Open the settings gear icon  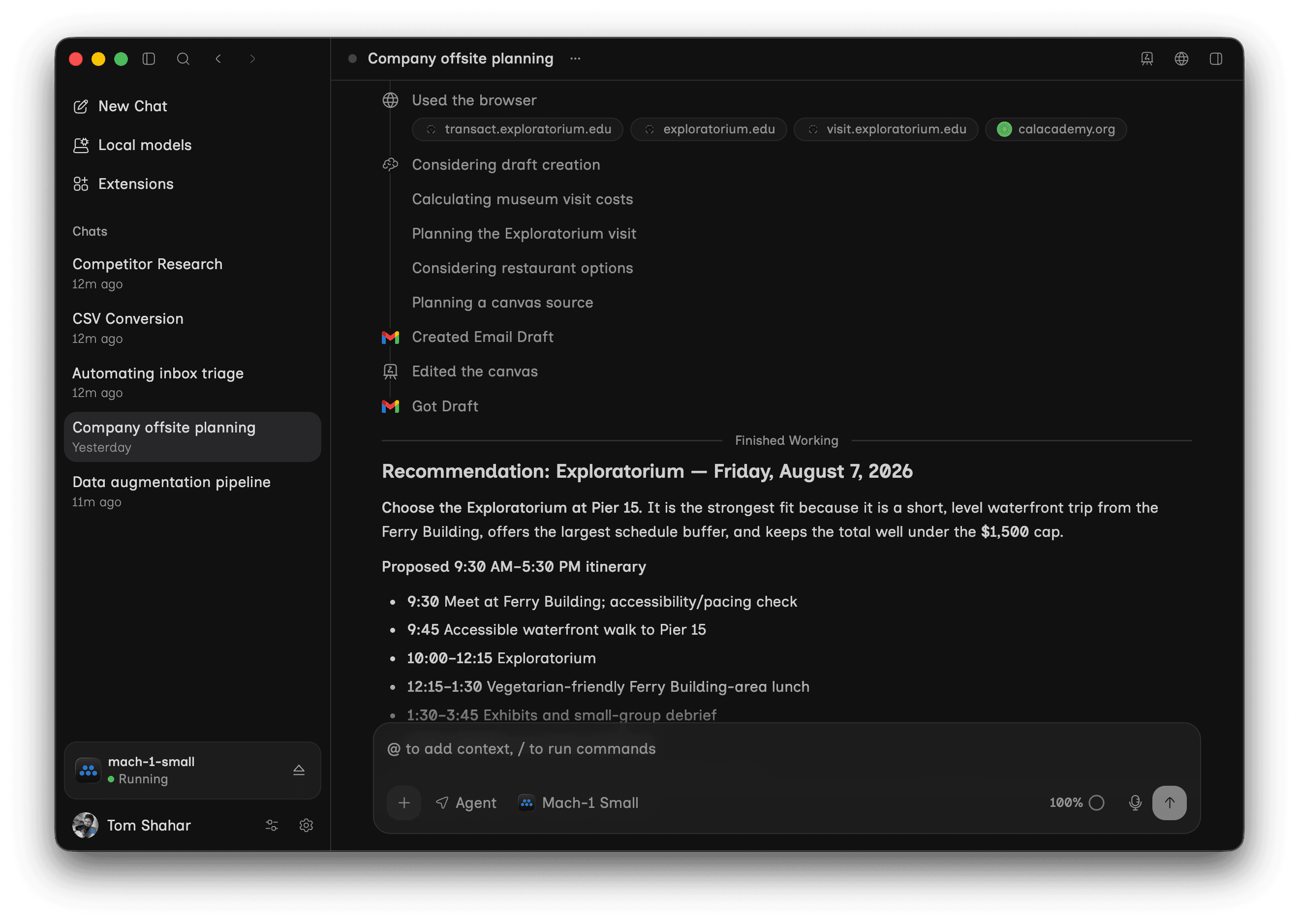306,826
